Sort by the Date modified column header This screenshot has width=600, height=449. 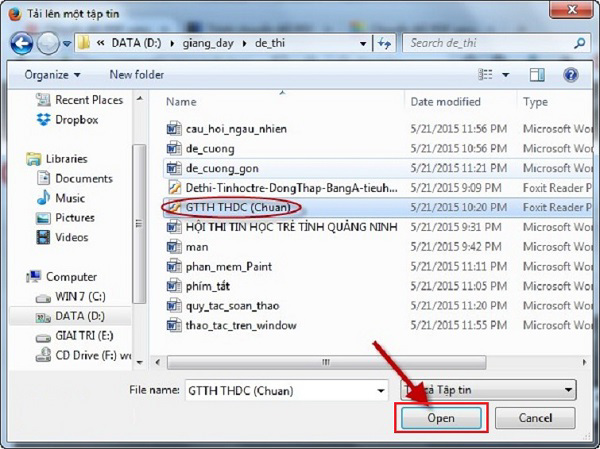click(x=446, y=101)
